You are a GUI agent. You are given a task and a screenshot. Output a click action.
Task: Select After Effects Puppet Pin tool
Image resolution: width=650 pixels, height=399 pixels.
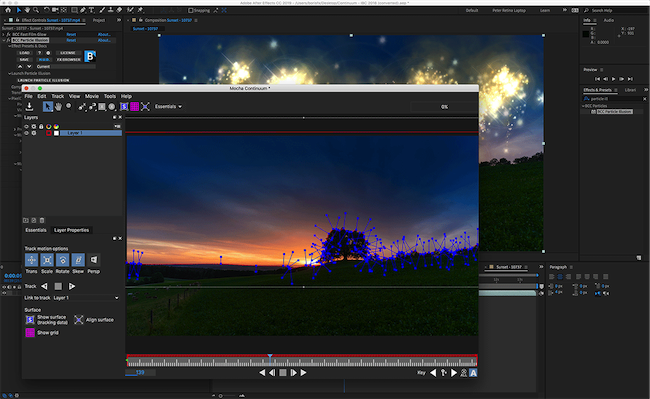(141, 10)
